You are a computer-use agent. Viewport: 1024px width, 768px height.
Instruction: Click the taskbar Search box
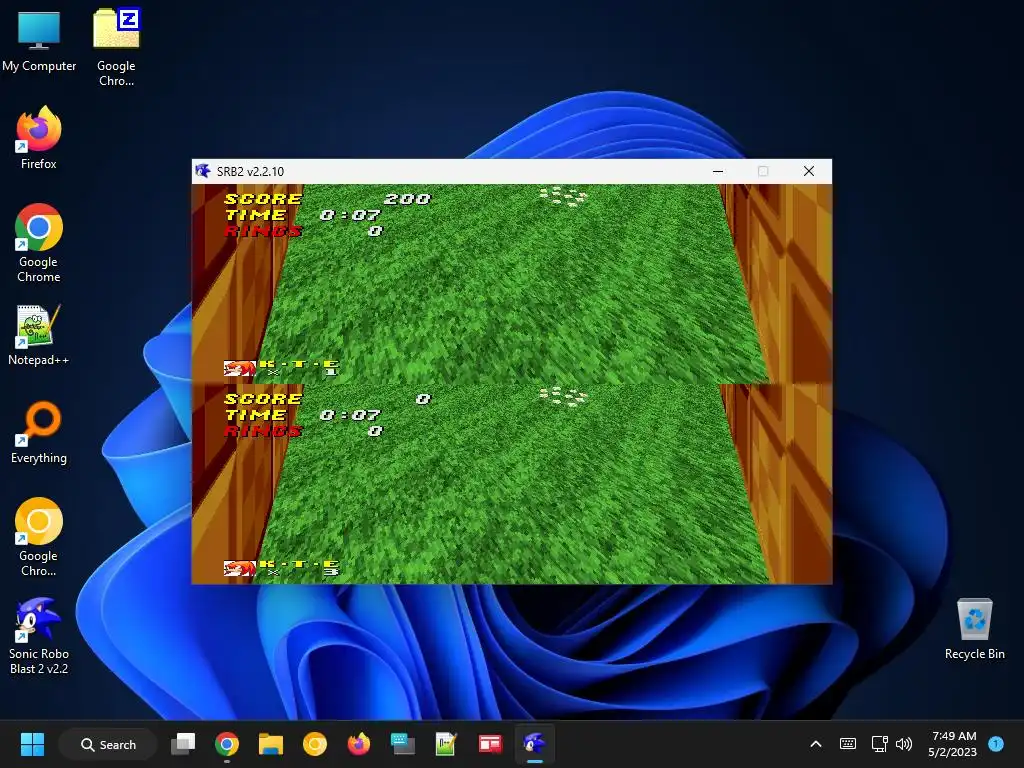point(108,744)
